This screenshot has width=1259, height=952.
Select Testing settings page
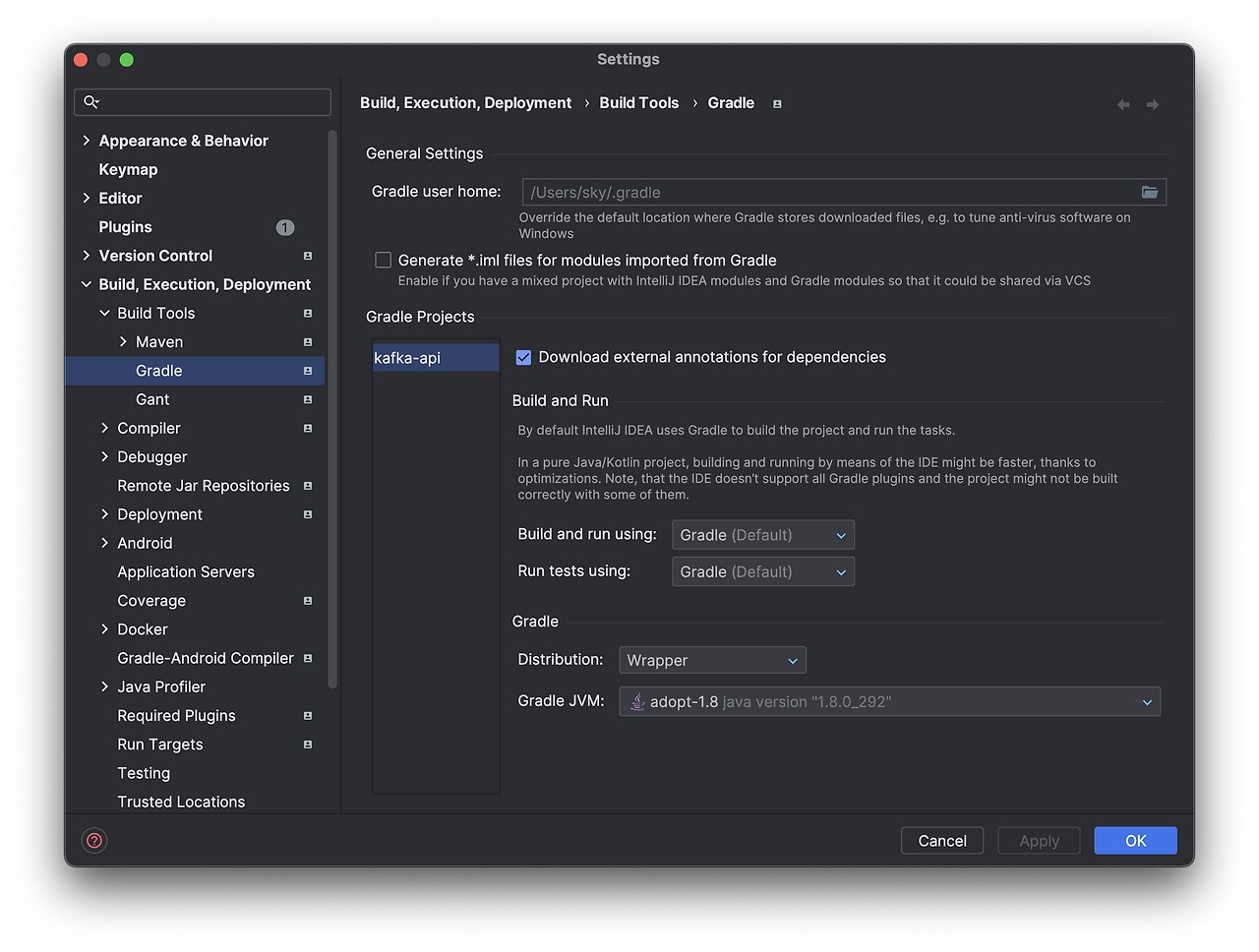coord(144,773)
